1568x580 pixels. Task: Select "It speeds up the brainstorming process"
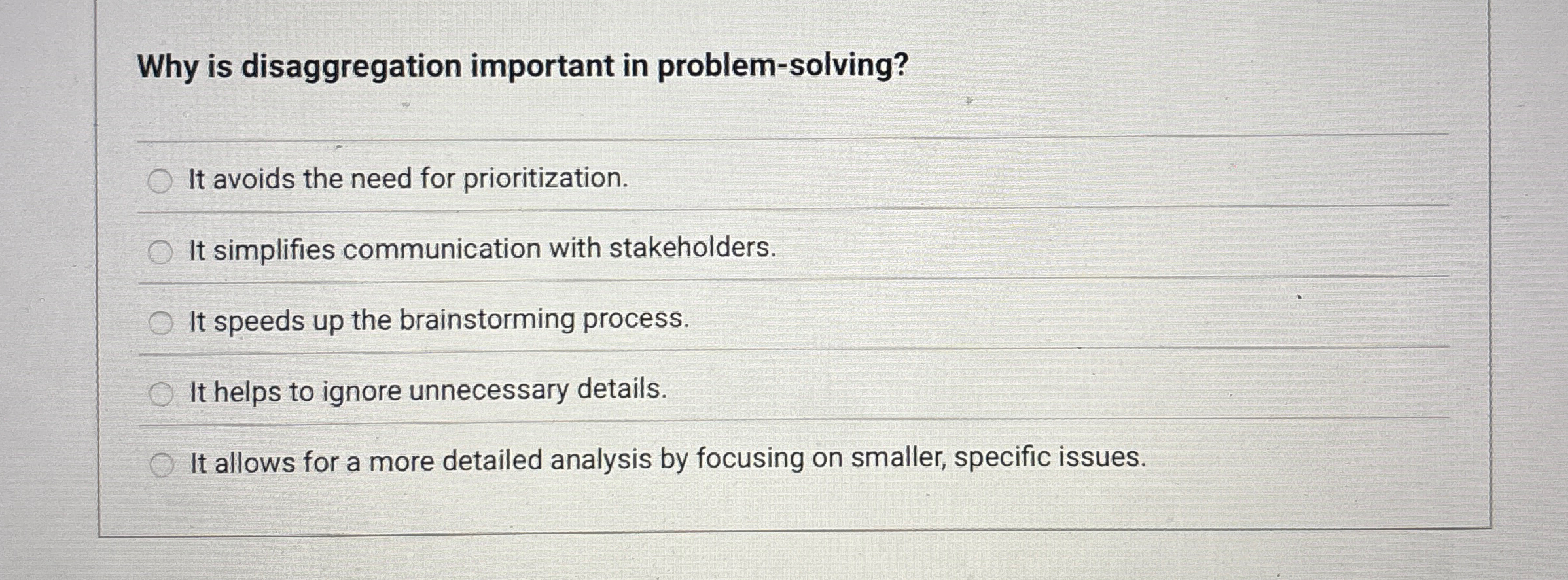(x=161, y=320)
